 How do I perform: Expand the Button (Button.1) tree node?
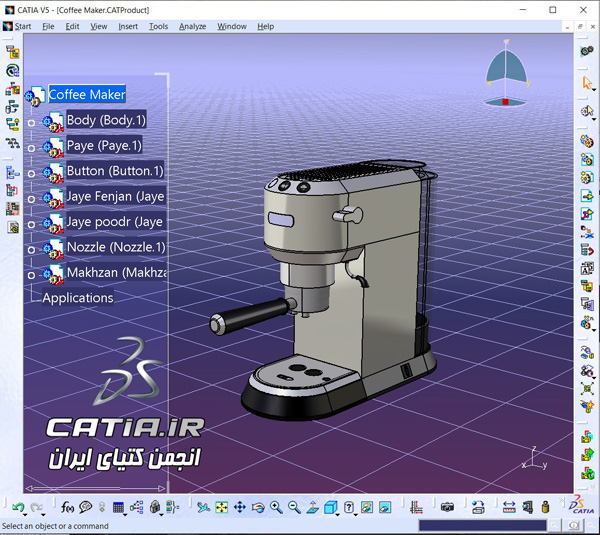[31, 174]
